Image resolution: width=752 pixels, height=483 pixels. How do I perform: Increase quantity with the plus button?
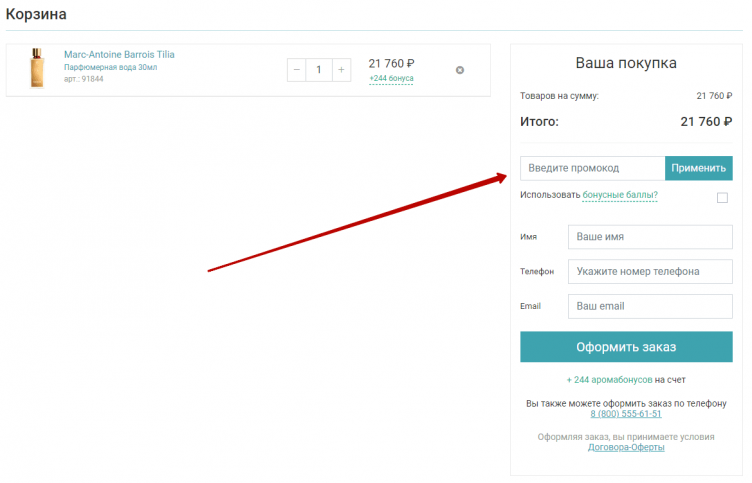click(341, 70)
